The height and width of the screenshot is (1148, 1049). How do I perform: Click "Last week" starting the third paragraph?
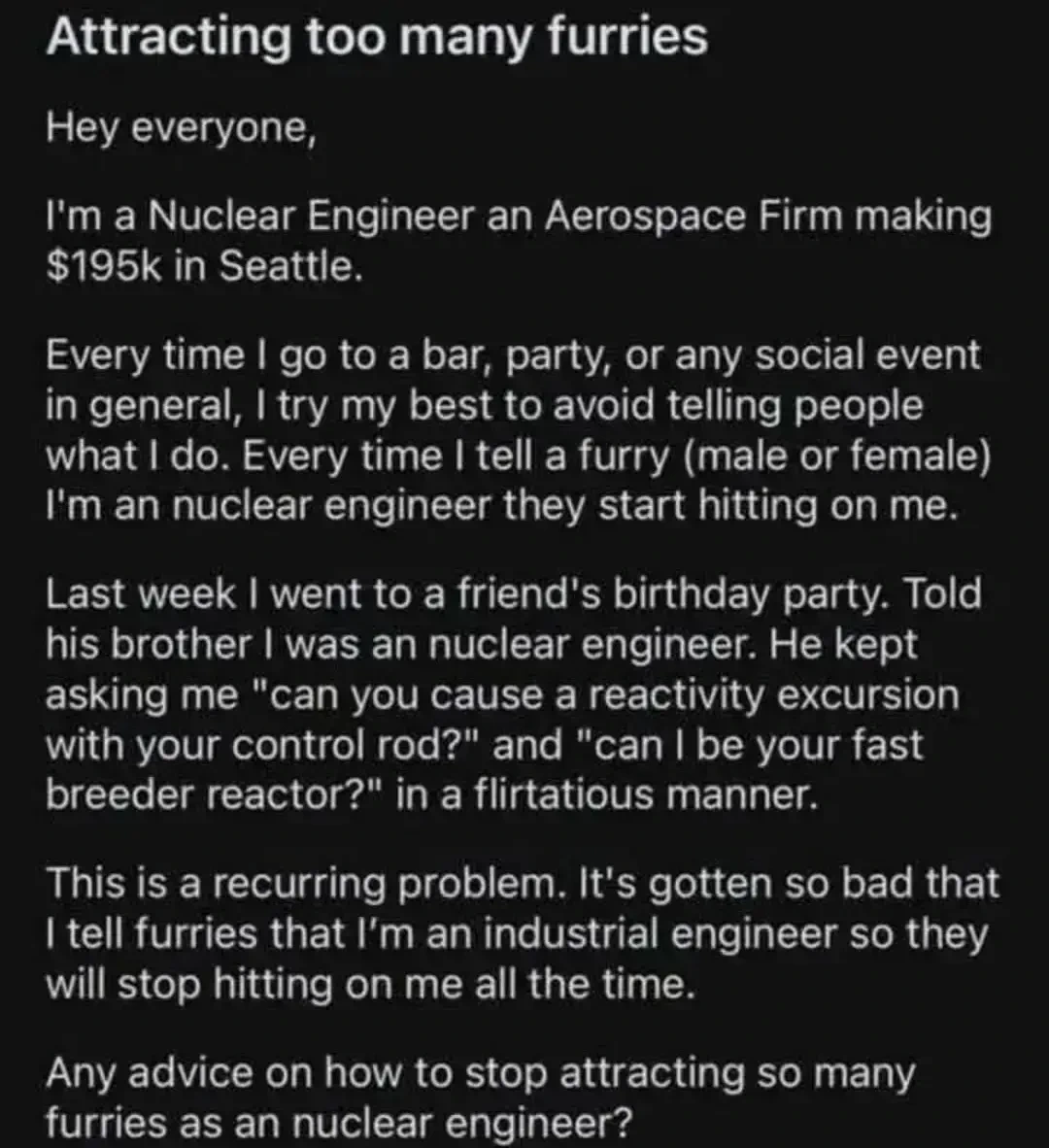(140, 594)
